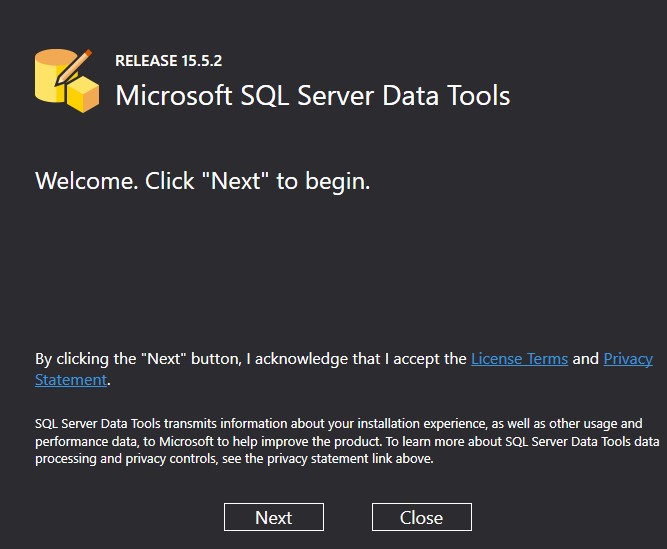Click the yellow cube in the logo

pos(83,96)
